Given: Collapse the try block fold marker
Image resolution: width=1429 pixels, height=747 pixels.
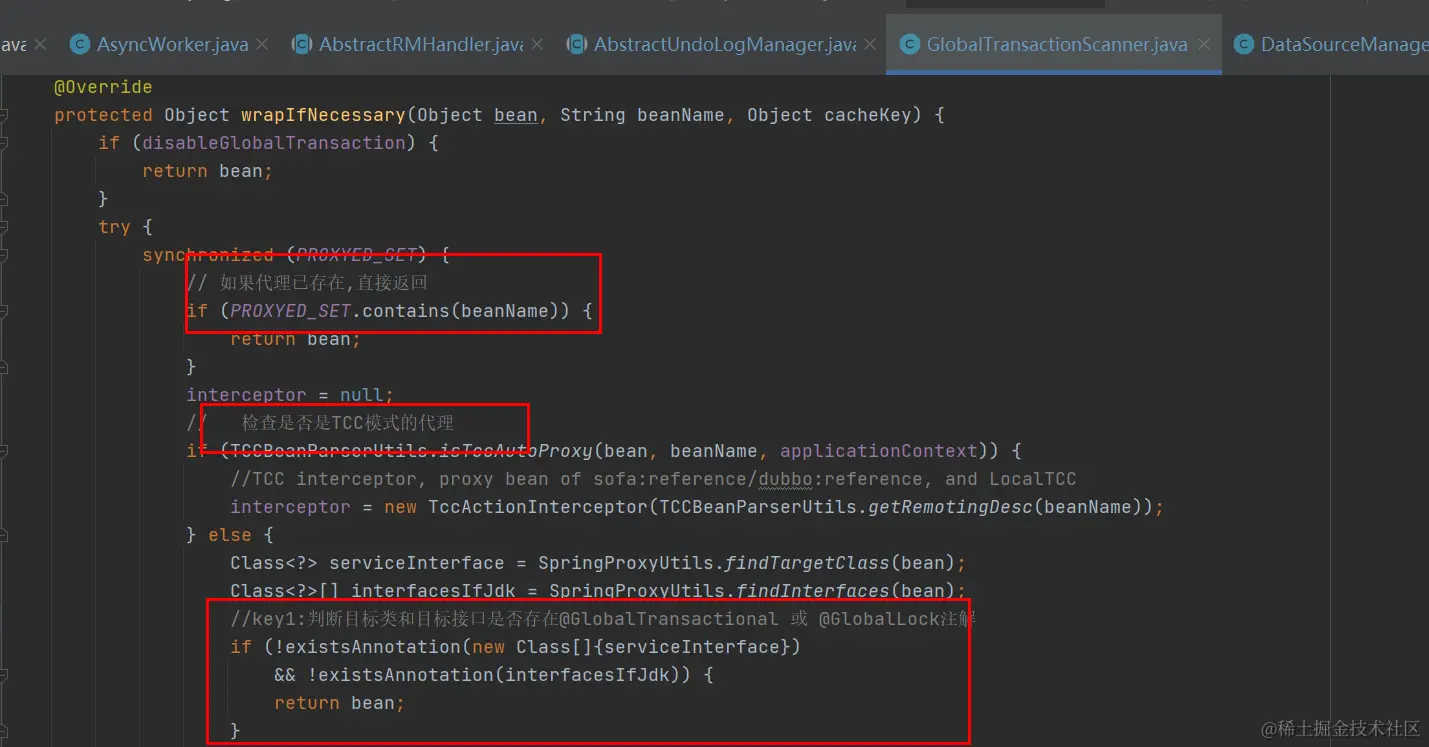Looking at the screenshot, I should coord(4,227).
